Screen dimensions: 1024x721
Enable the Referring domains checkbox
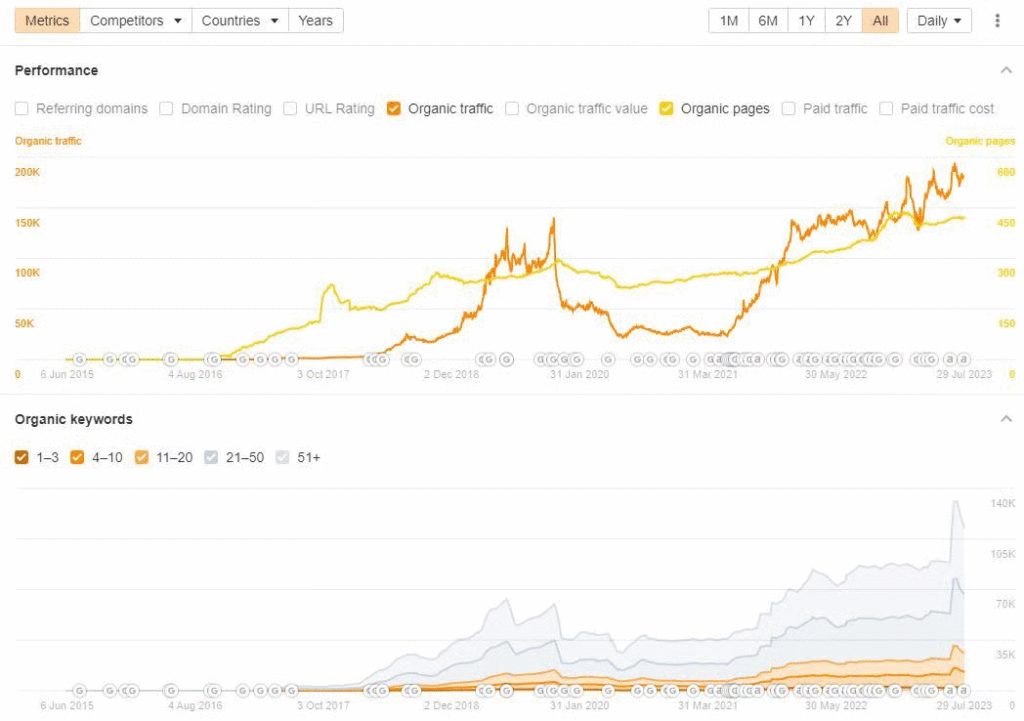pos(22,109)
